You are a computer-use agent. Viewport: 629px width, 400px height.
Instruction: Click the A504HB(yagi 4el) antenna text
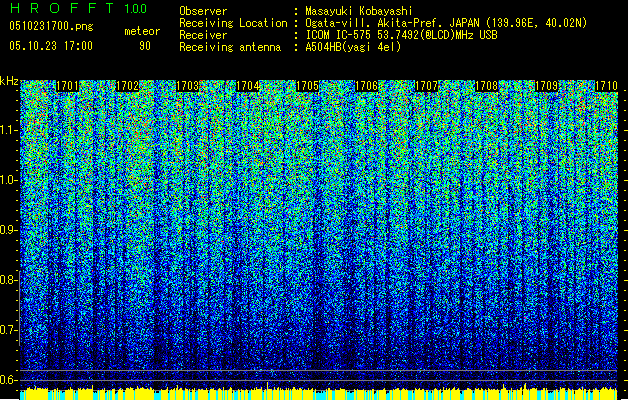pos(353,47)
